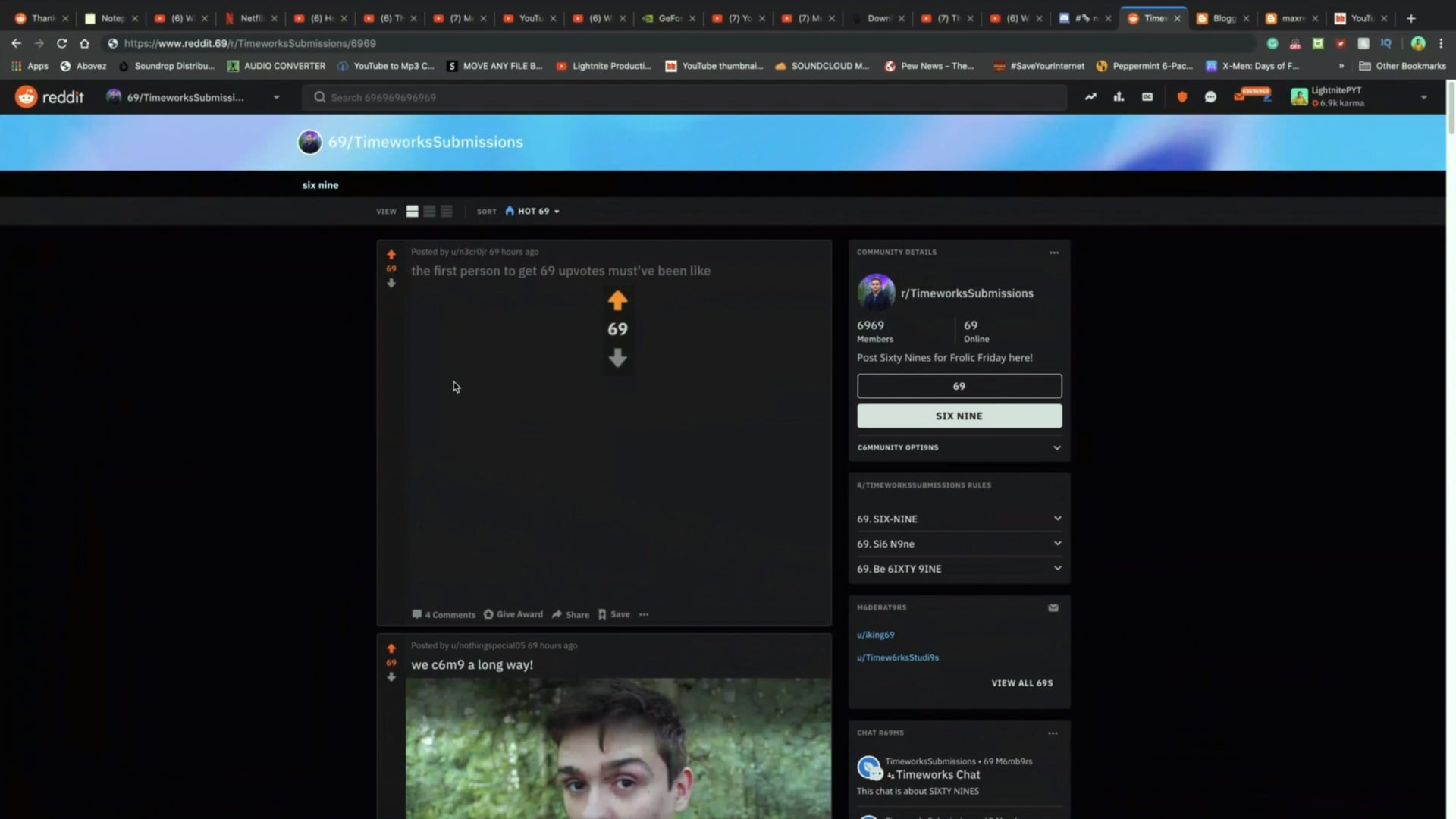Click the Reddit logo in the header

click(50, 97)
